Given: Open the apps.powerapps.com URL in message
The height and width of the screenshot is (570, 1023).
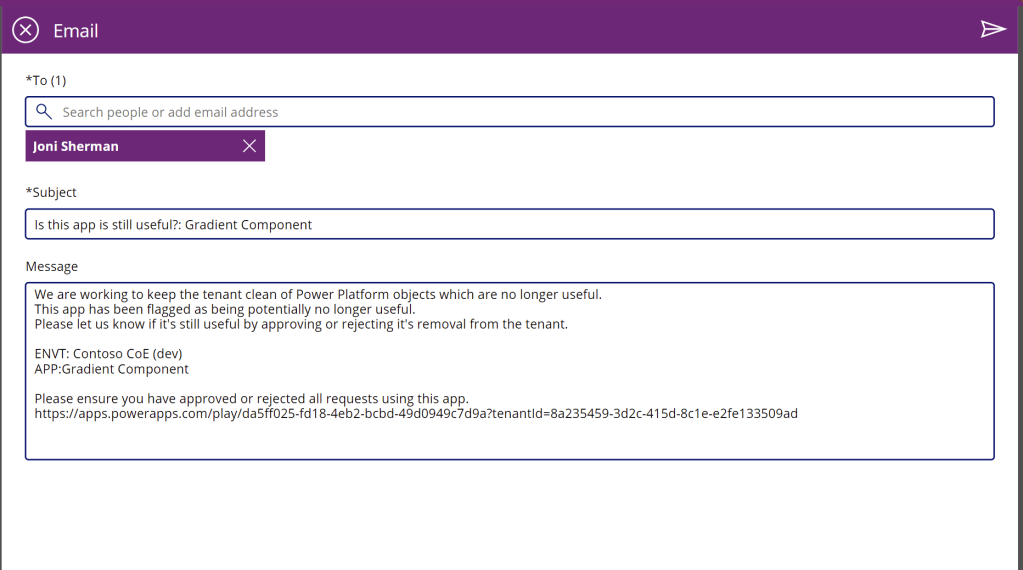Looking at the screenshot, I should (415, 413).
